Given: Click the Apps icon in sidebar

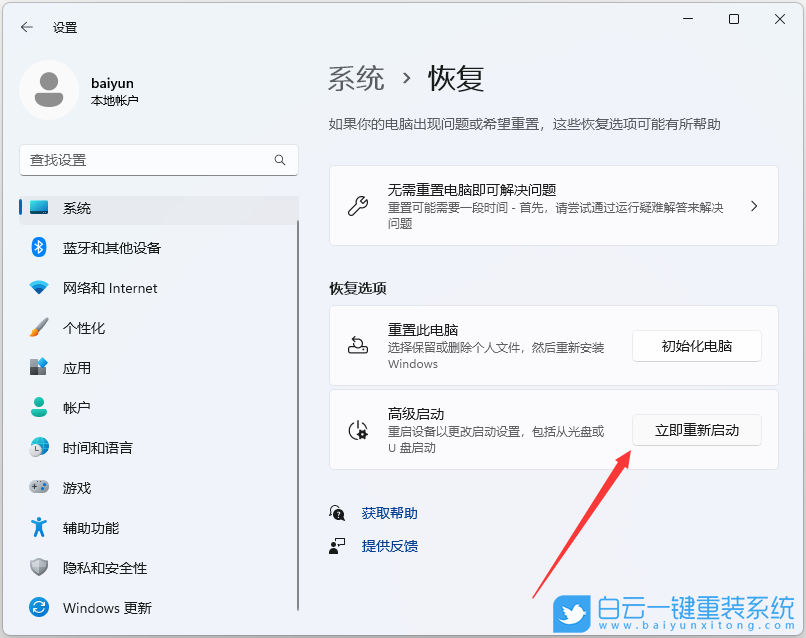Looking at the screenshot, I should tap(39, 368).
